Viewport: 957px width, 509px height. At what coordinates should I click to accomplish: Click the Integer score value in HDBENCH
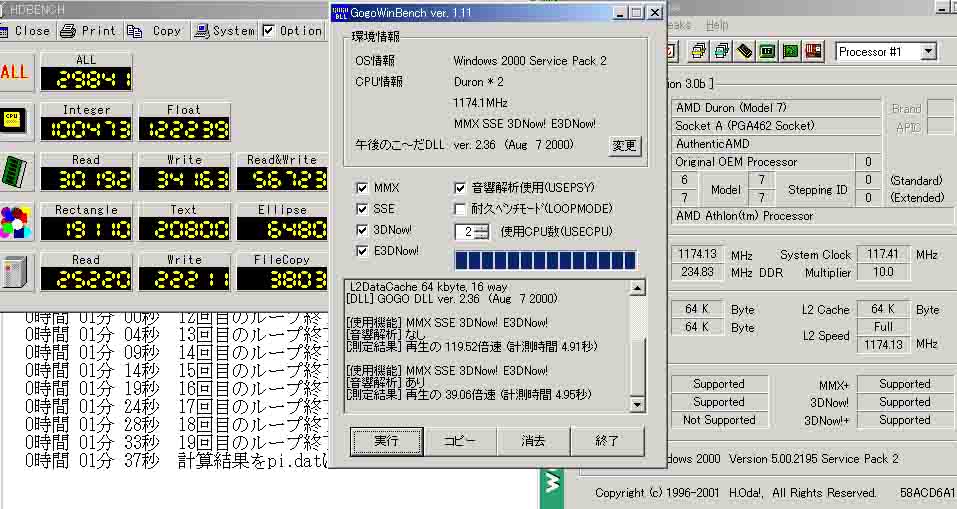point(86,129)
